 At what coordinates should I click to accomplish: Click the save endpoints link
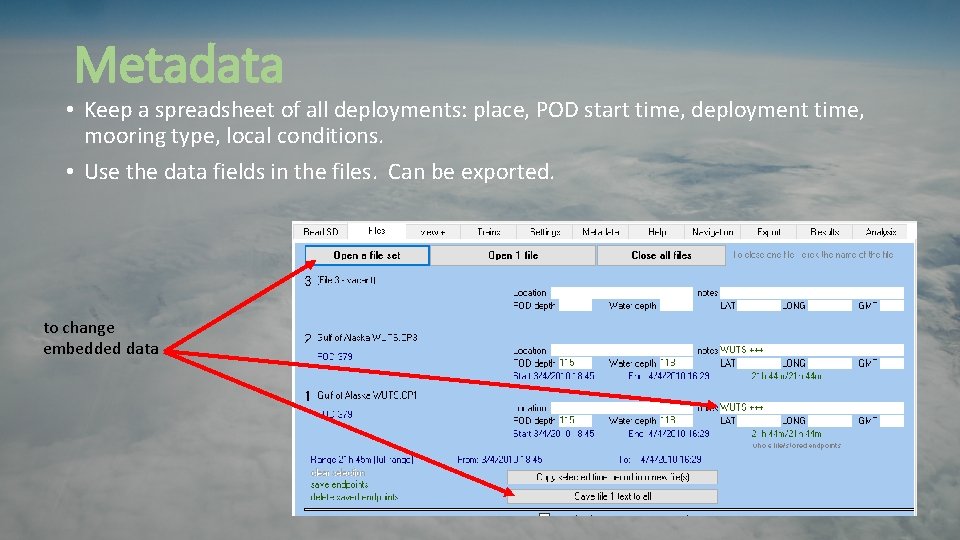[x=339, y=484]
